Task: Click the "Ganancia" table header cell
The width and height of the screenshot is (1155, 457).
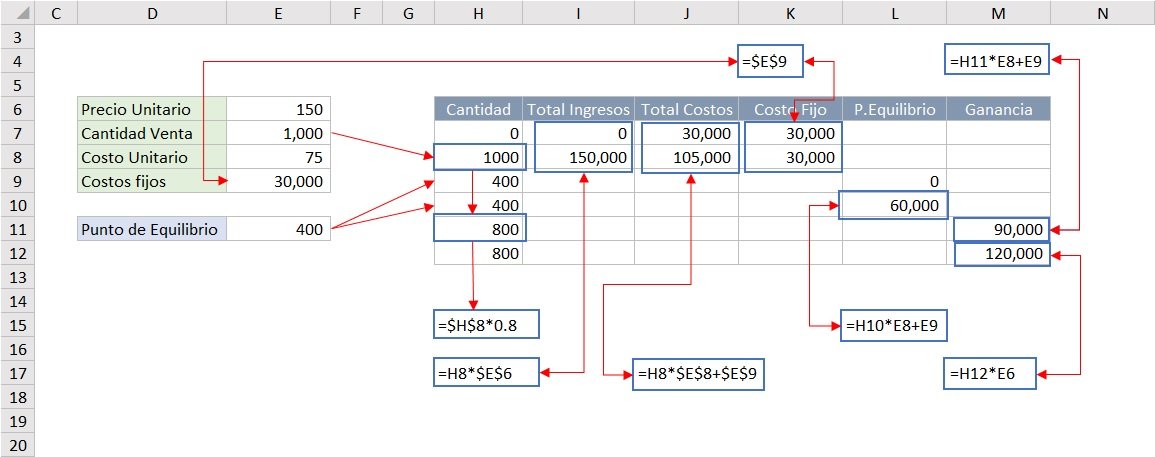Action: (x=998, y=109)
